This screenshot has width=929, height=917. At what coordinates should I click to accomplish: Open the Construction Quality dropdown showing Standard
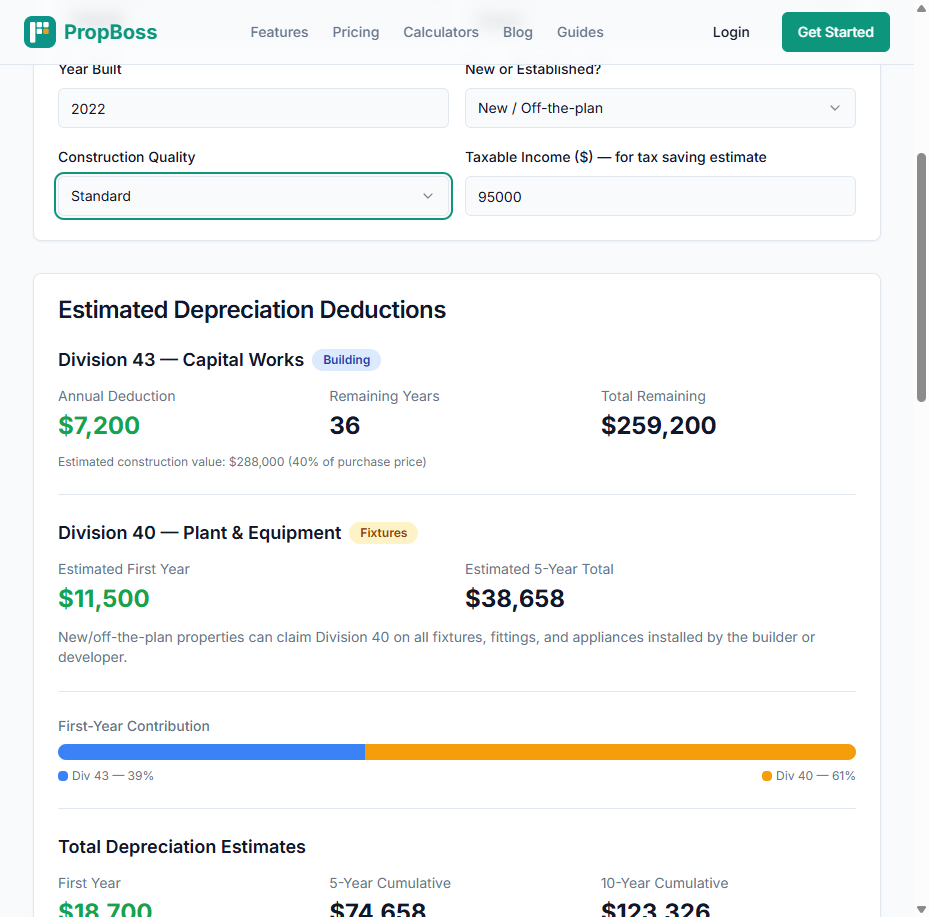pos(253,196)
